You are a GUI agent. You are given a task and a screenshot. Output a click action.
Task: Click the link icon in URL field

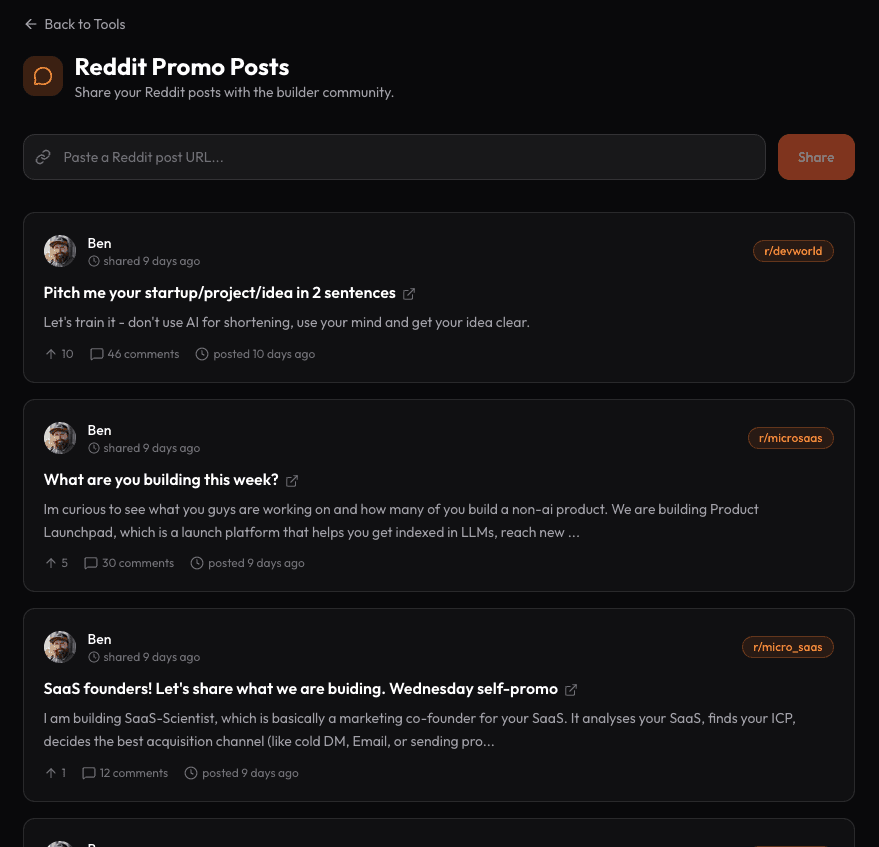coord(43,157)
